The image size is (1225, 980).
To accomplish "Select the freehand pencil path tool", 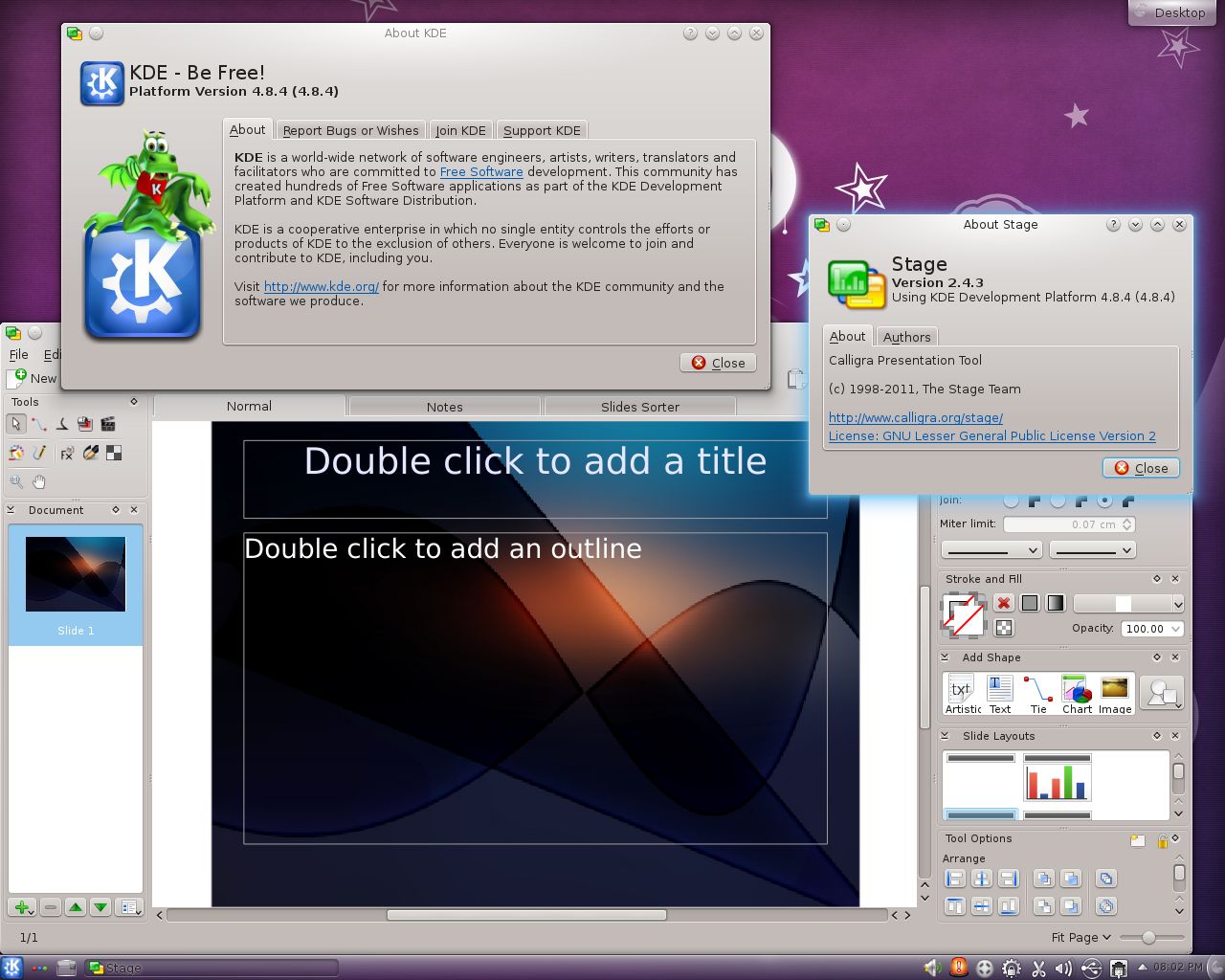I will coord(39,453).
